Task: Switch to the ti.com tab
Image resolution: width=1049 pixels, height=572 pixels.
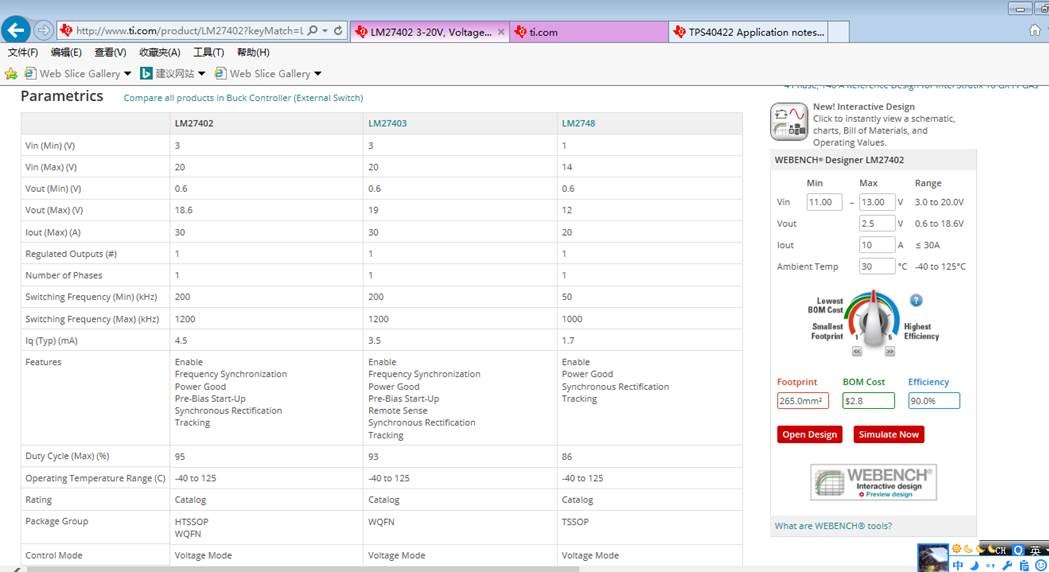Action: [x=589, y=31]
